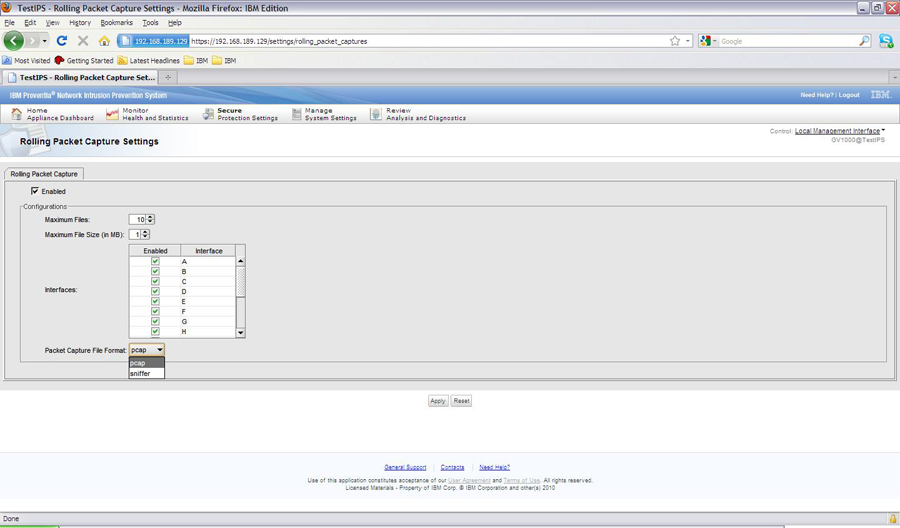The height and width of the screenshot is (528, 900).
Task: Open the Contacts footer link
Action: pos(452,467)
